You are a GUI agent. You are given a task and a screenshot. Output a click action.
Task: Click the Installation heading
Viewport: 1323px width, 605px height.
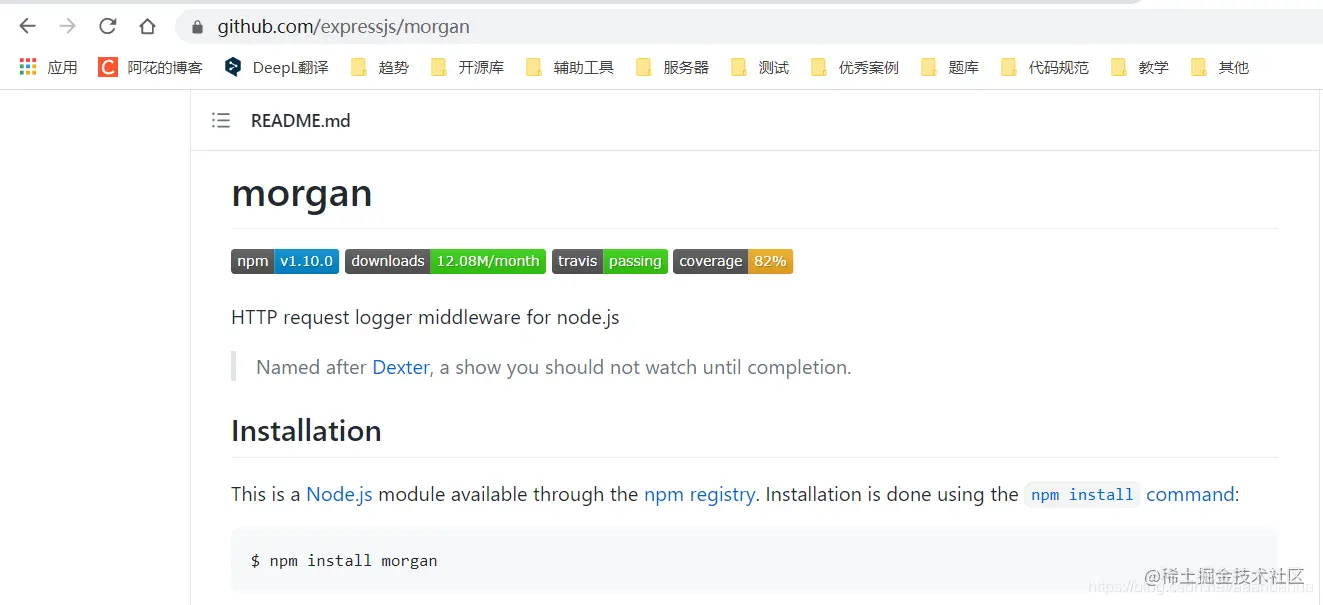coord(306,431)
